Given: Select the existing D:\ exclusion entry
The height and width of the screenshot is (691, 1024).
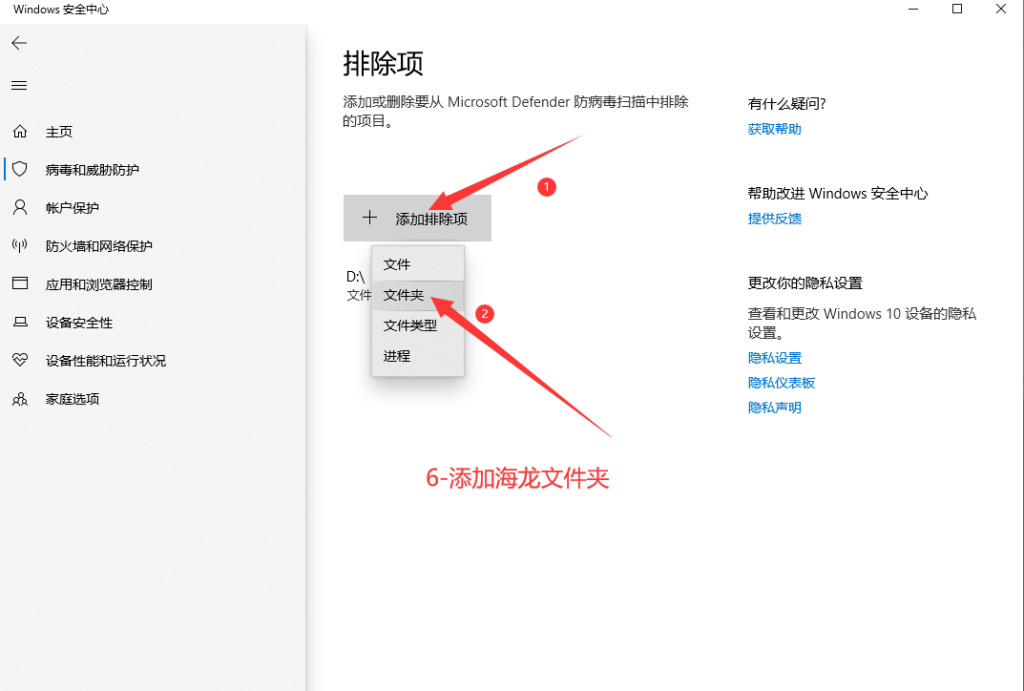Looking at the screenshot, I should pyautogui.click(x=358, y=285).
